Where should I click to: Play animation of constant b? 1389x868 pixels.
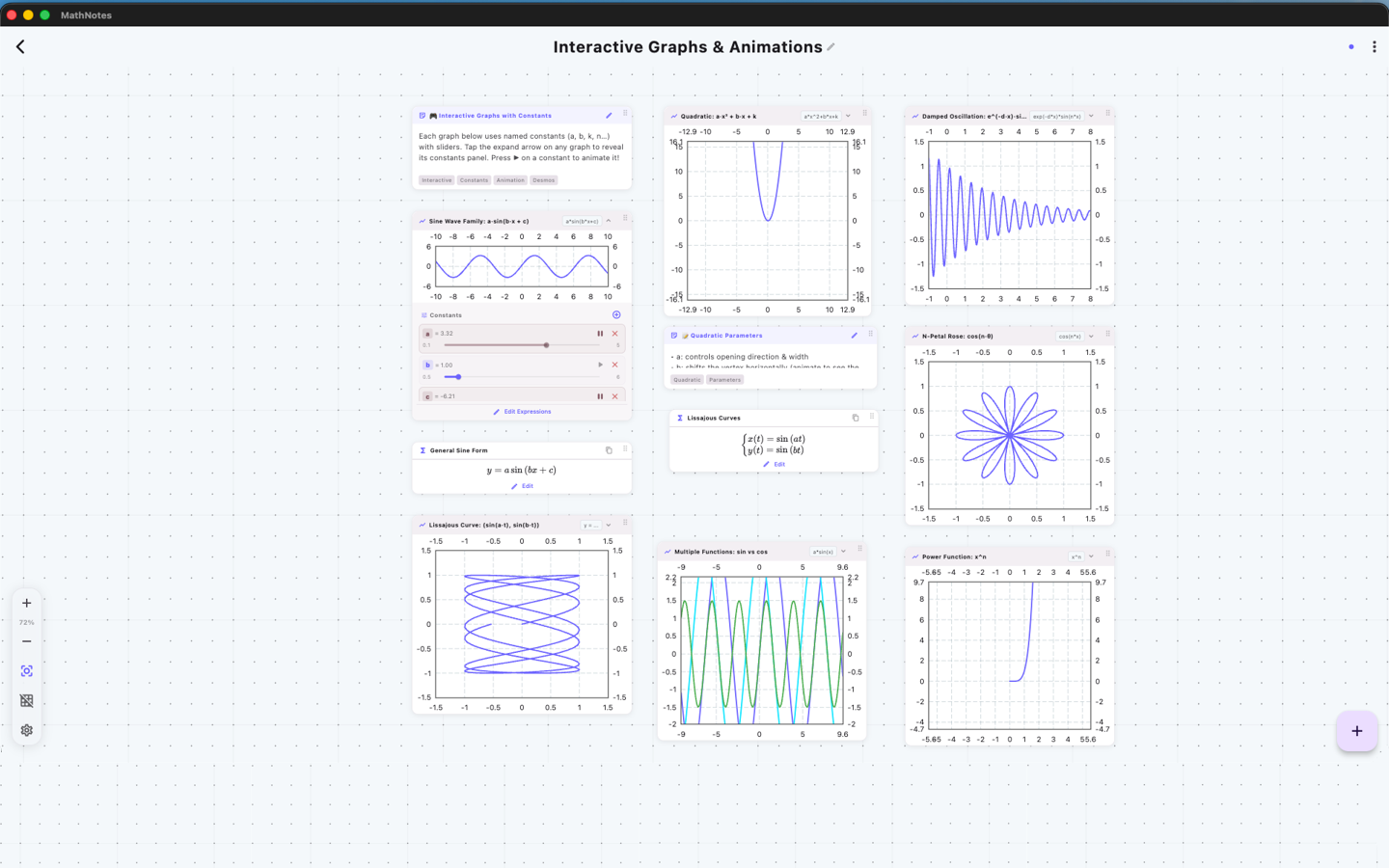click(x=600, y=365)
